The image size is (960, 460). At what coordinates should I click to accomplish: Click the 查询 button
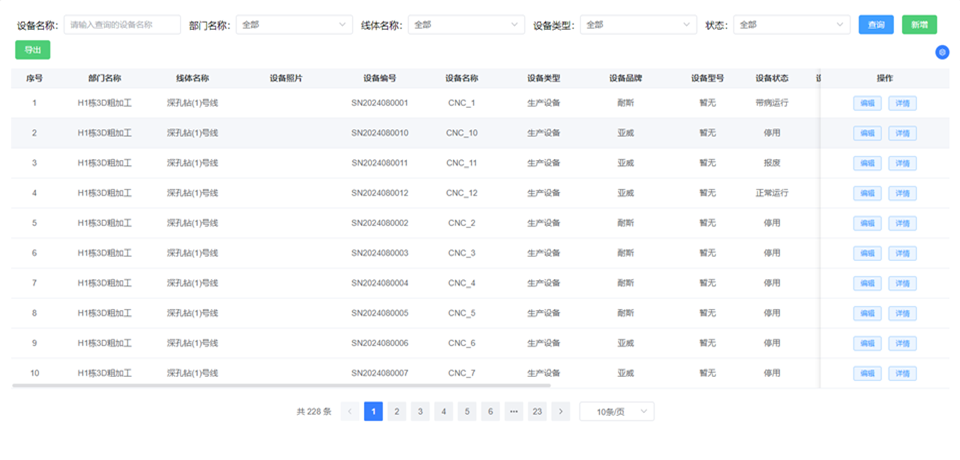[x=876, y=25]
